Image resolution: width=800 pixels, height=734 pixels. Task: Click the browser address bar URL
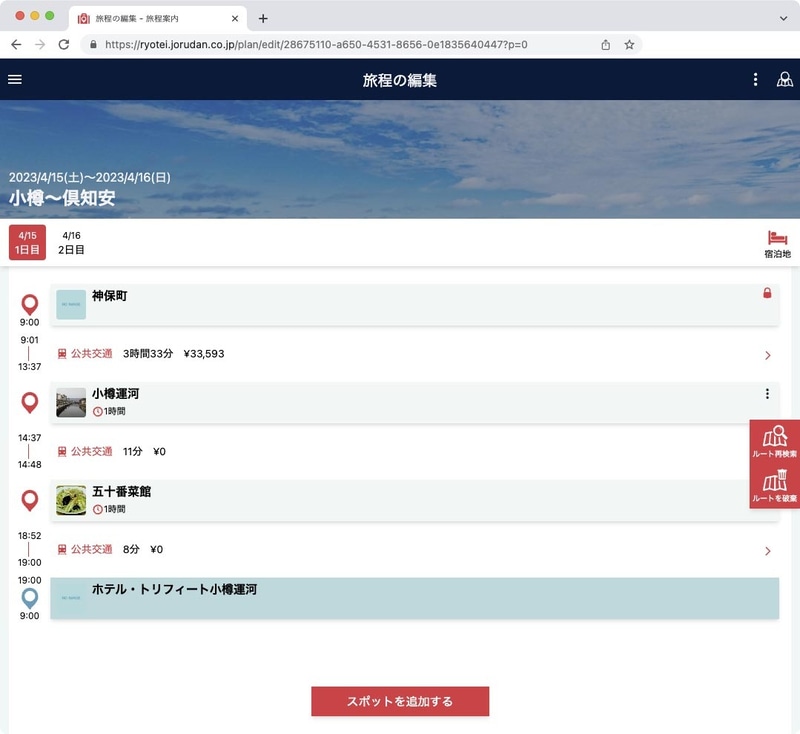pos(316,45)
